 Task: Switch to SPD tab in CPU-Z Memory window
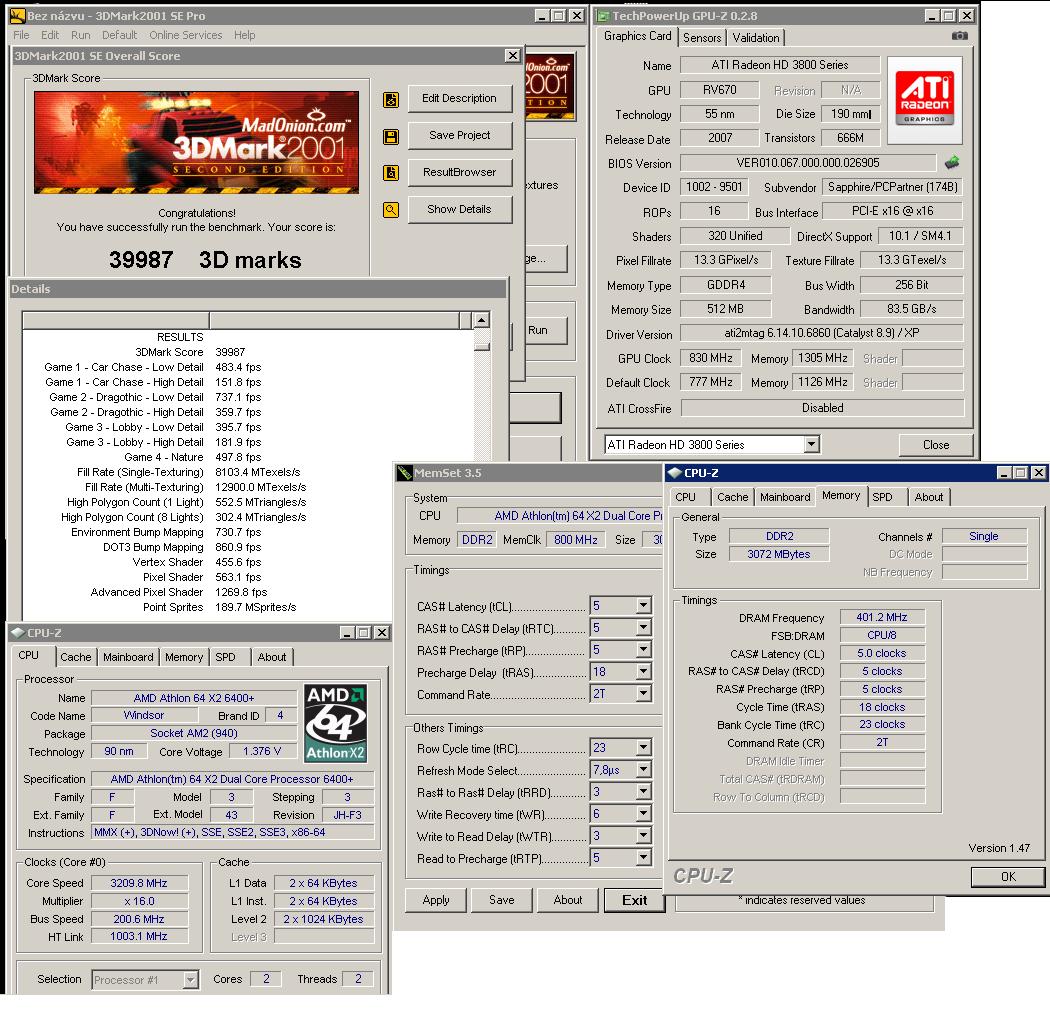pyautogui.click(x=883, y=497)
